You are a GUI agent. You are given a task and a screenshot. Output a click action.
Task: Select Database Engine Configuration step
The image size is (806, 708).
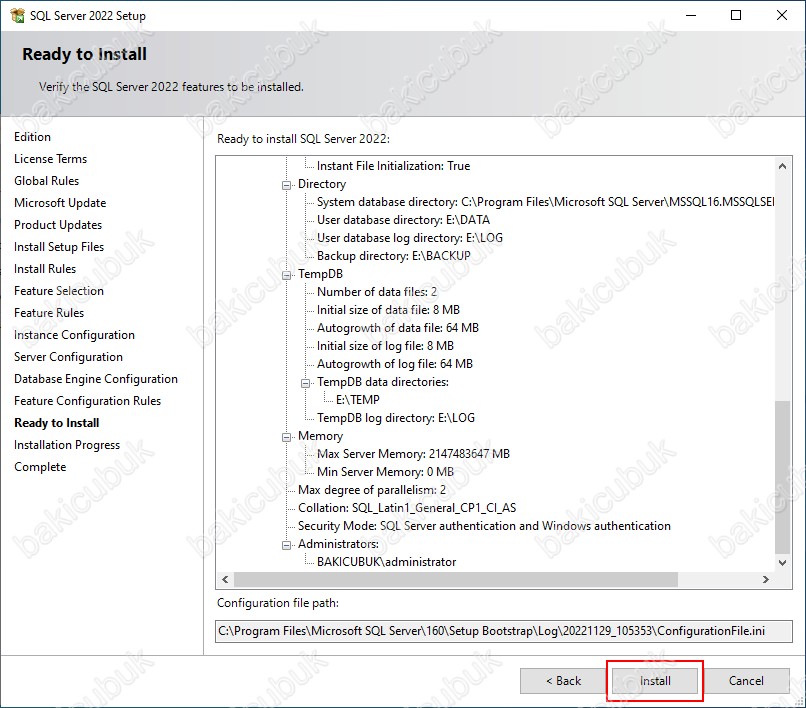pyautogui.click(x=96, y=379)
